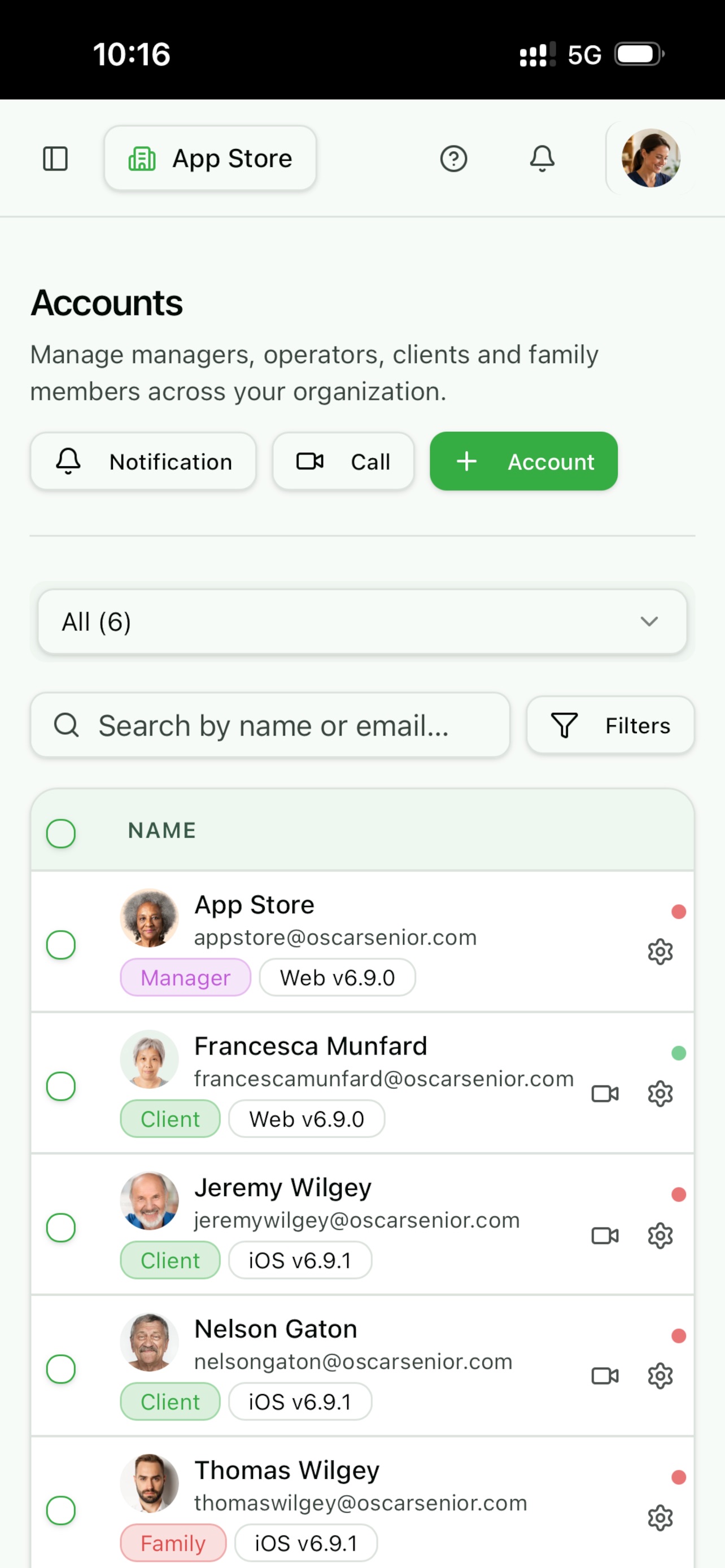Image resolution: width=725 pixels, height=1568 pixels.
Task: Start video call with Francesca Munfard
Action: pos(605,1094)
